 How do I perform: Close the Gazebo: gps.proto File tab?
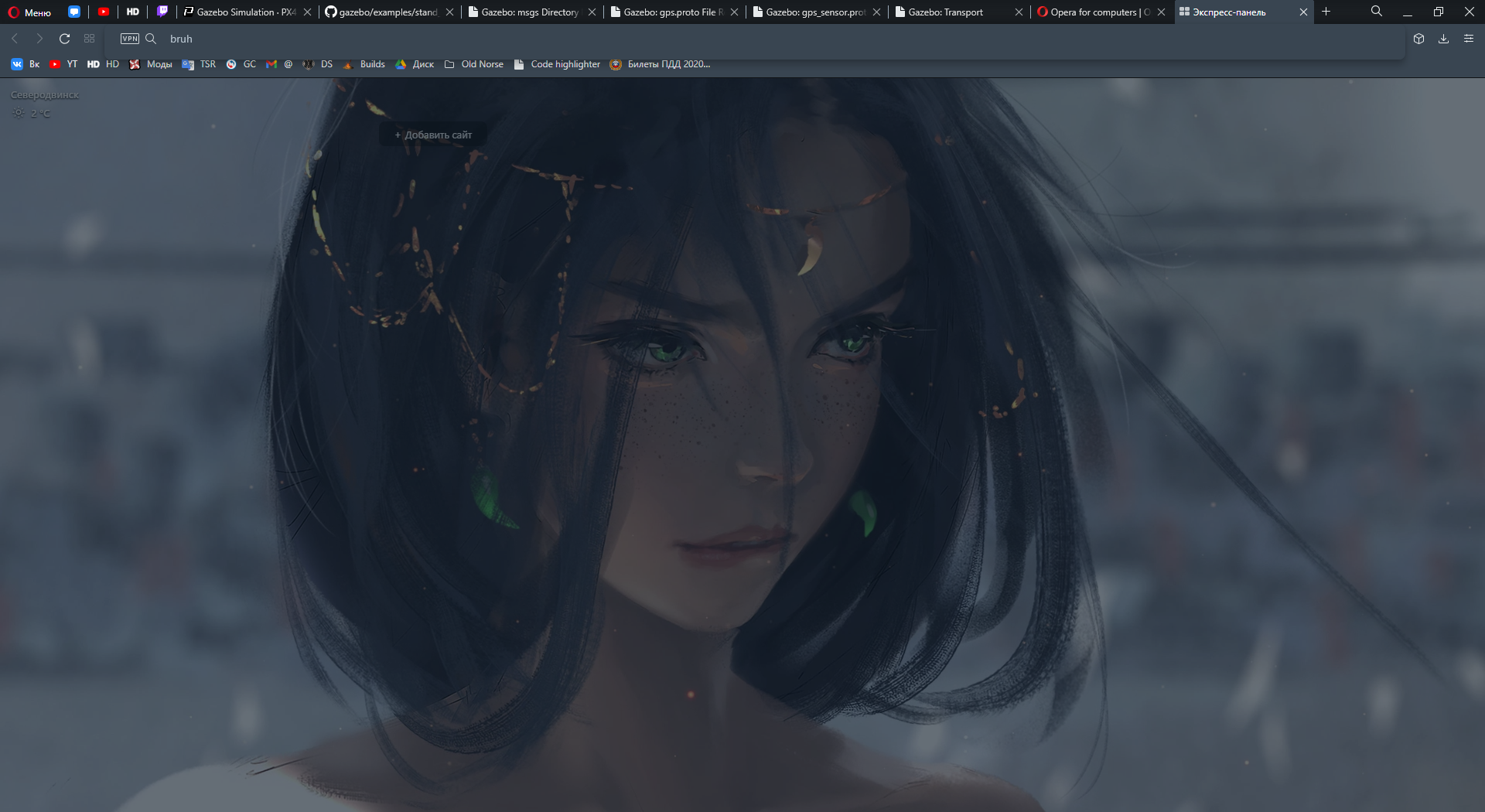pyautogui.click(x=734, y=12)
